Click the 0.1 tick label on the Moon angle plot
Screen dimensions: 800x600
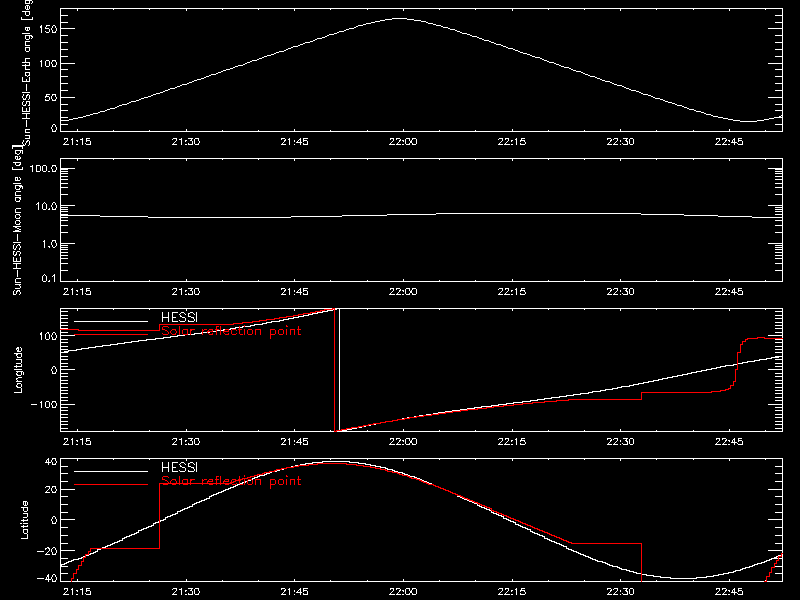[49, 278]
